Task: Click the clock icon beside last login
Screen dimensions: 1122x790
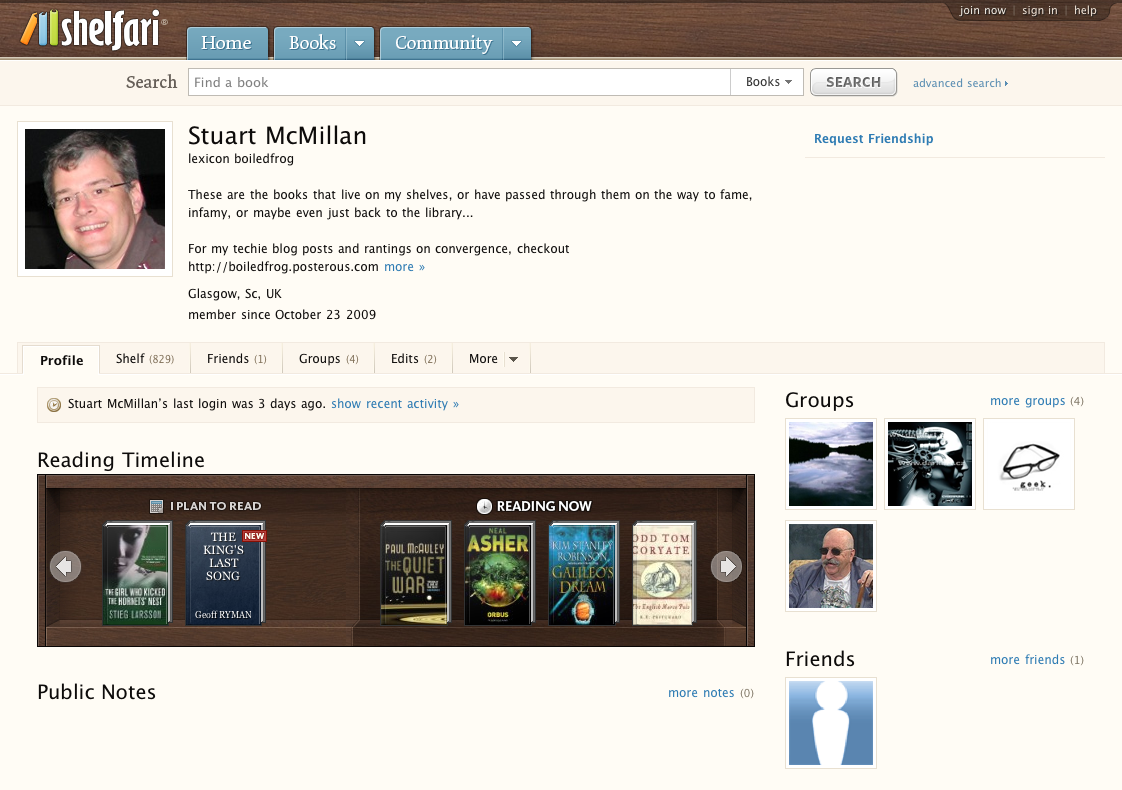Action: [54, 405]
